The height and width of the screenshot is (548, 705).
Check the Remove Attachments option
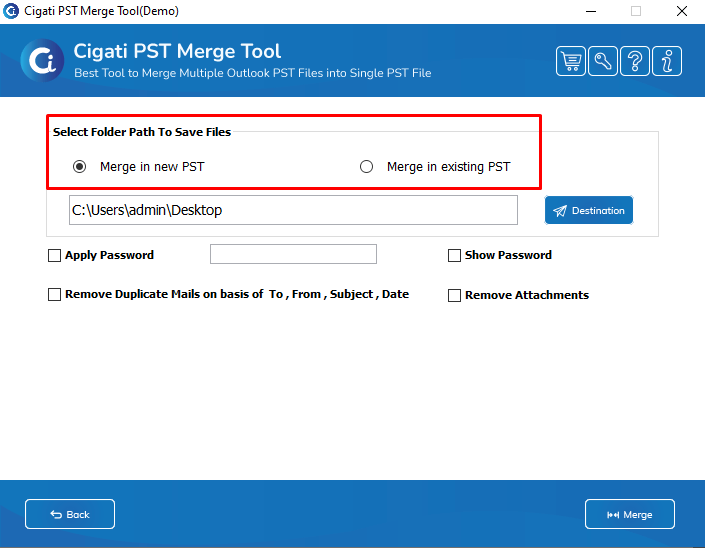click(454, 295)
